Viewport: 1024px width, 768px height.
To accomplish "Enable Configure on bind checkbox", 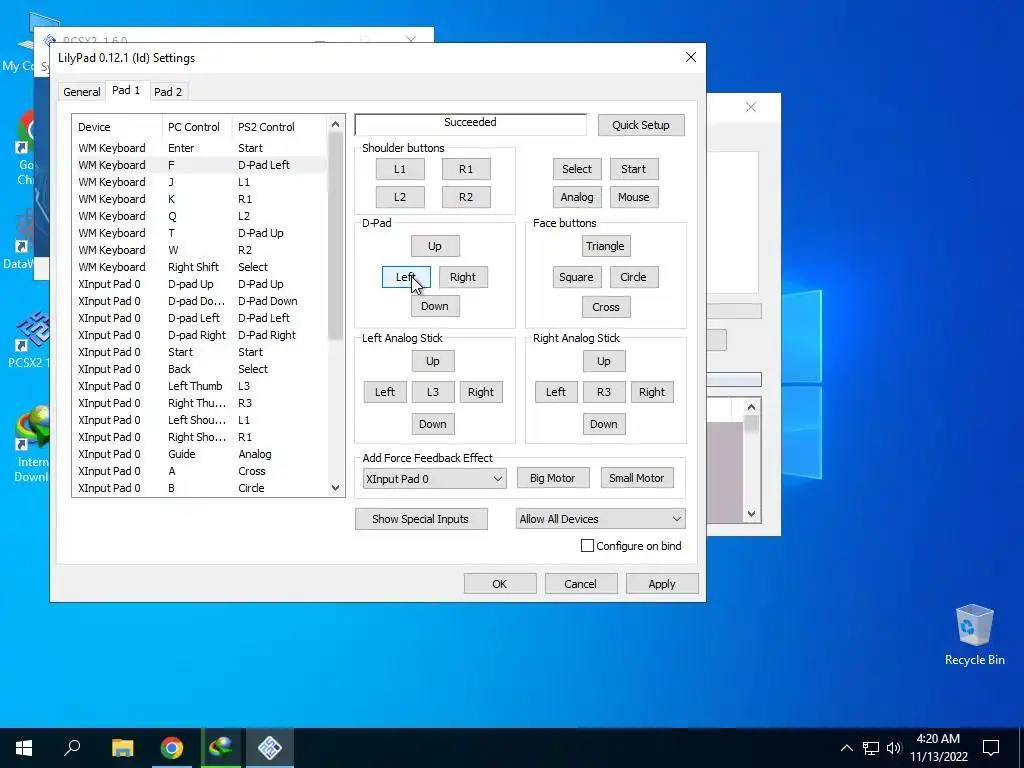I will pos(588,546).
